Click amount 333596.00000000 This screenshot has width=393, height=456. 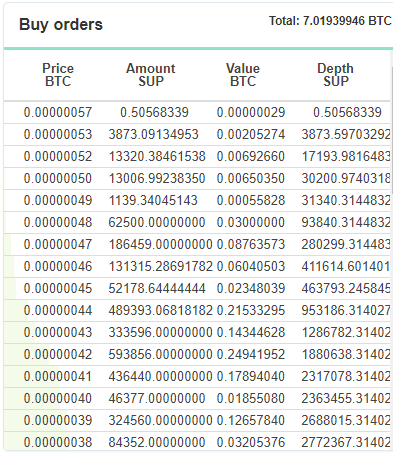tap(161, 332)
